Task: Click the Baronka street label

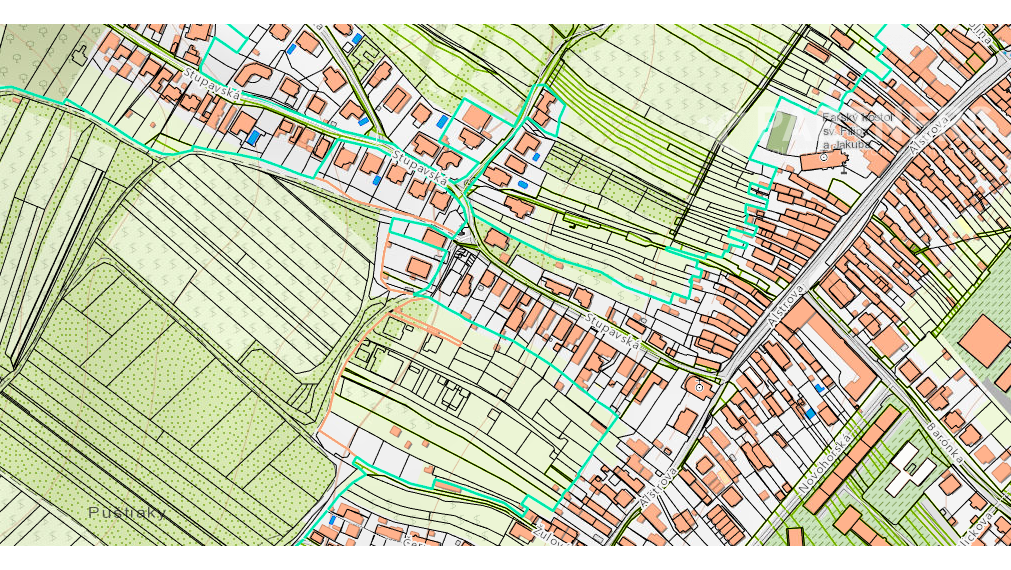Action: point(946,442)
